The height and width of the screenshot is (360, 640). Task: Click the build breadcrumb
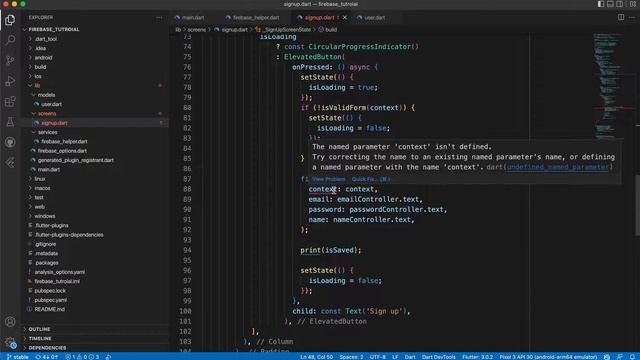[x=331, y=29]
